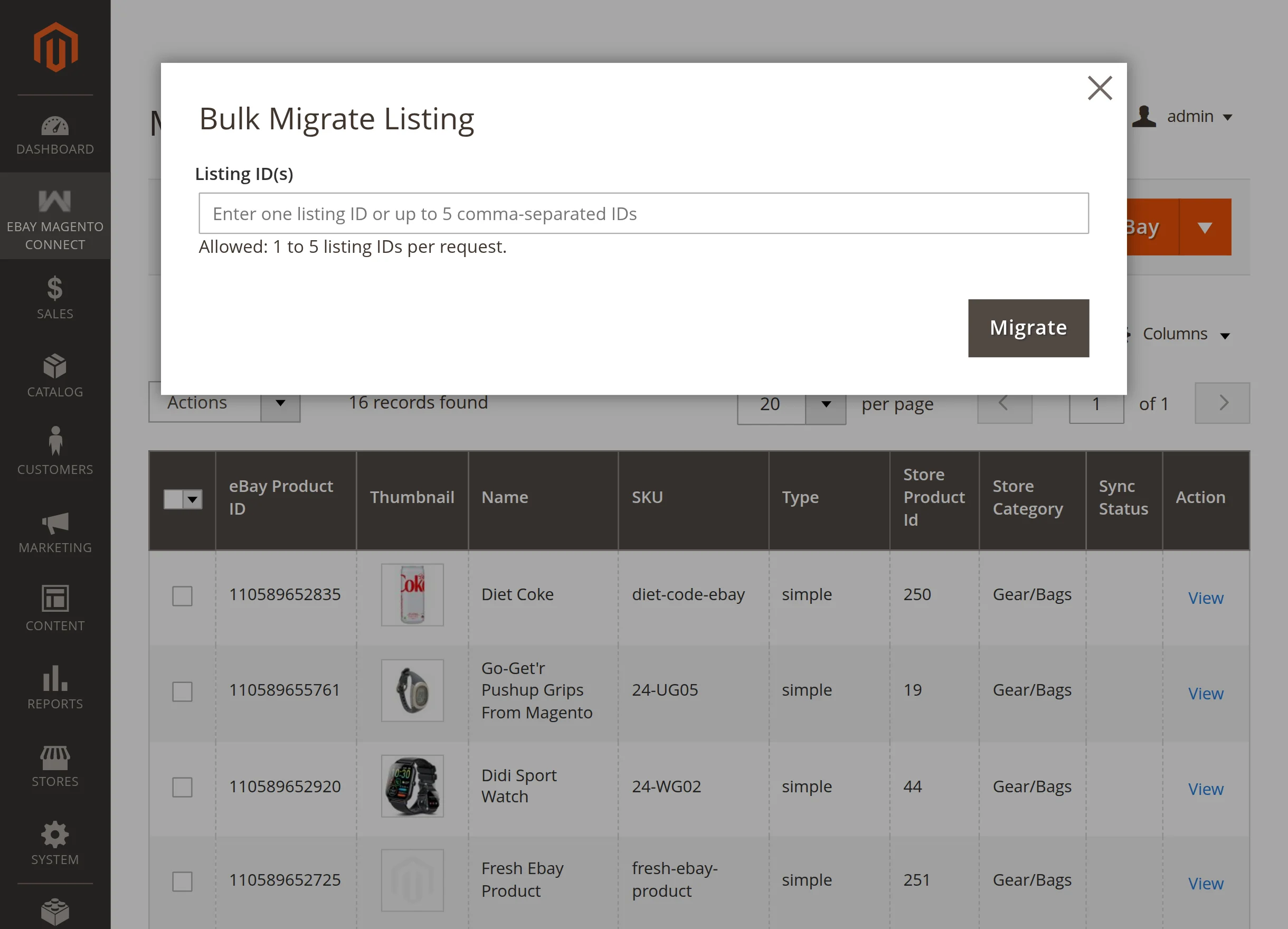Open the Catalog box icon

[55, 366]
